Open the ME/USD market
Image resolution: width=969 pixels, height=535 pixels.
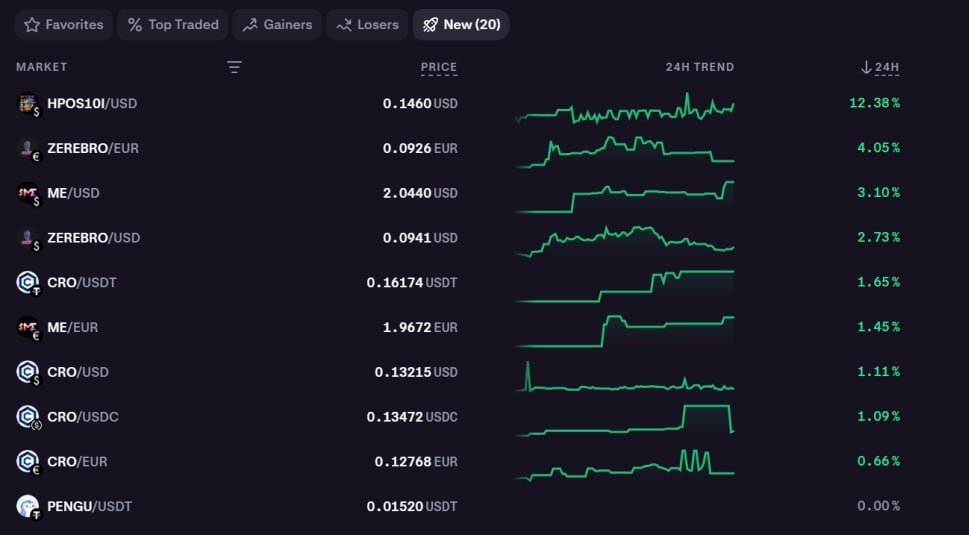pos(73,193)
